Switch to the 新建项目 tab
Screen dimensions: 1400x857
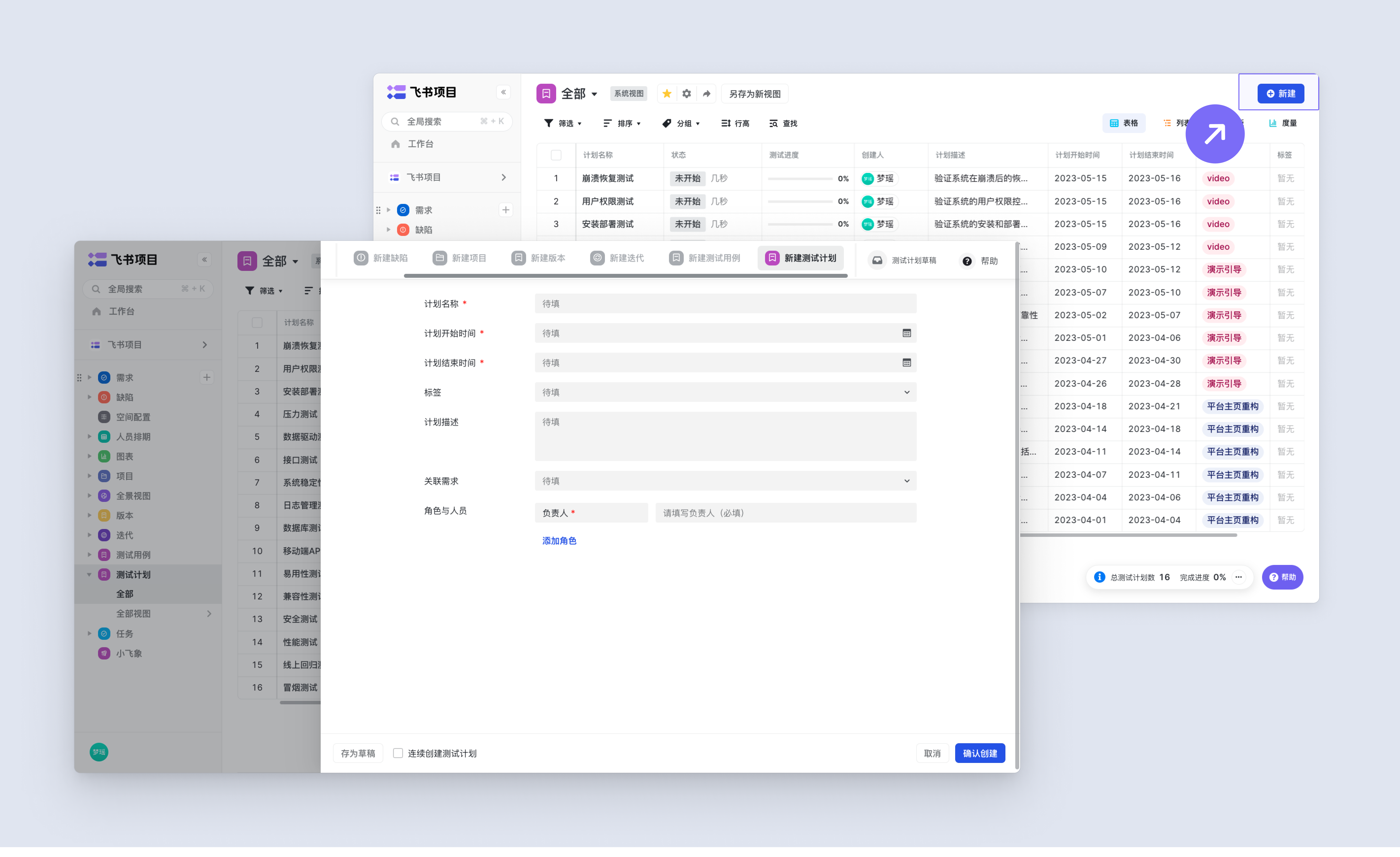460,258
